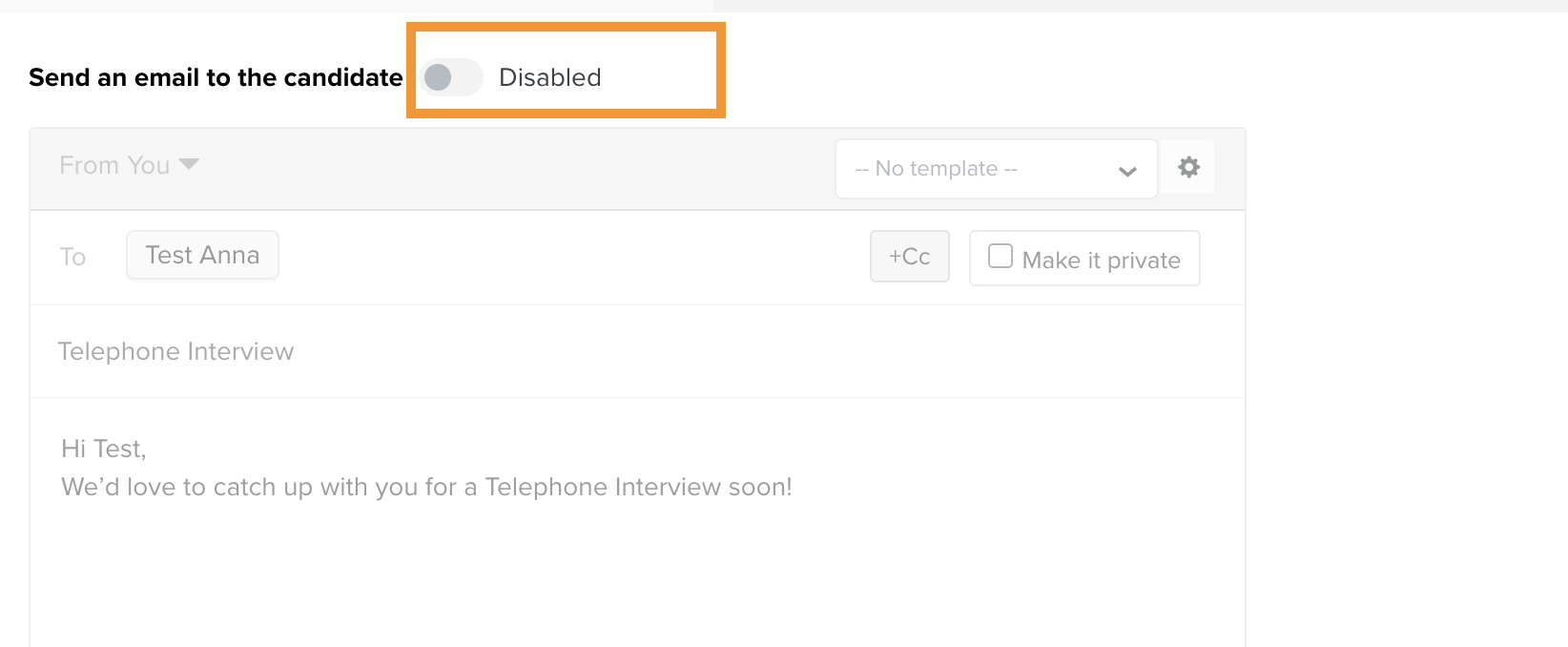Select the Test Anna recipient chip
1568x647 pixels.
[202, 255]
